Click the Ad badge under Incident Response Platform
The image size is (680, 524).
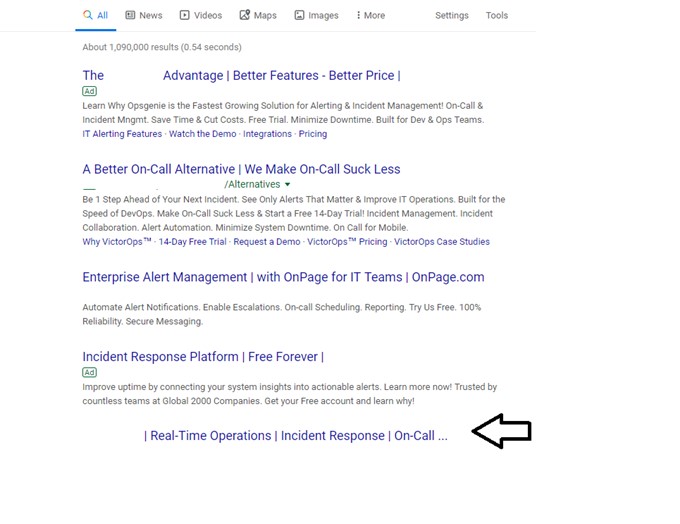89,372
